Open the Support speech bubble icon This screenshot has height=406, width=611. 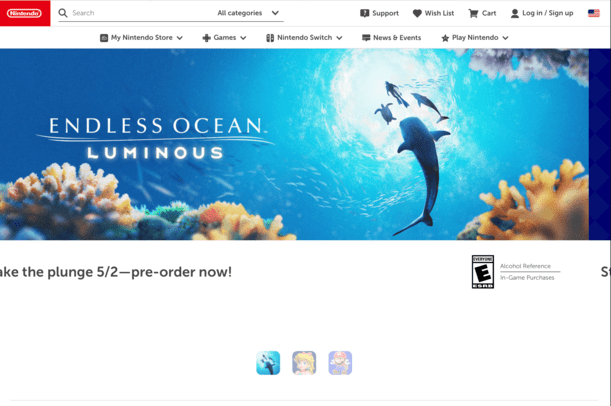coord(364,13)
